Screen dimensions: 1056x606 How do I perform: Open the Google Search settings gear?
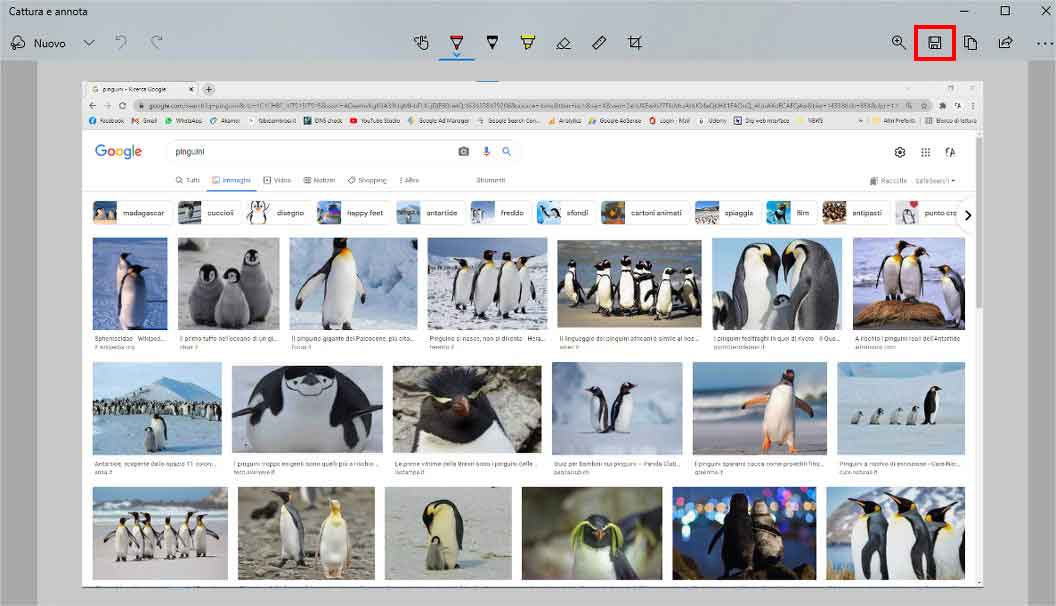[900, 152]
